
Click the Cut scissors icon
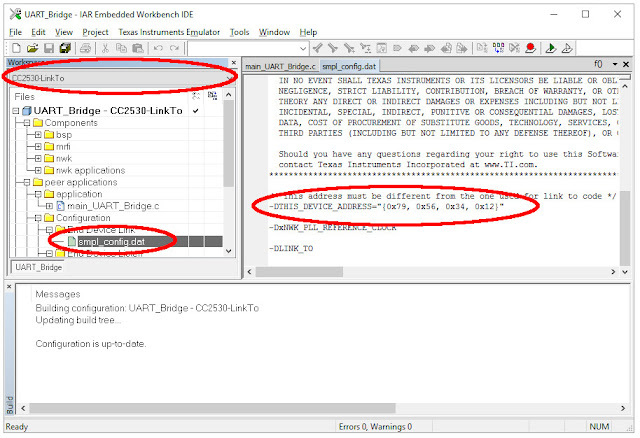tap(105, 48)
